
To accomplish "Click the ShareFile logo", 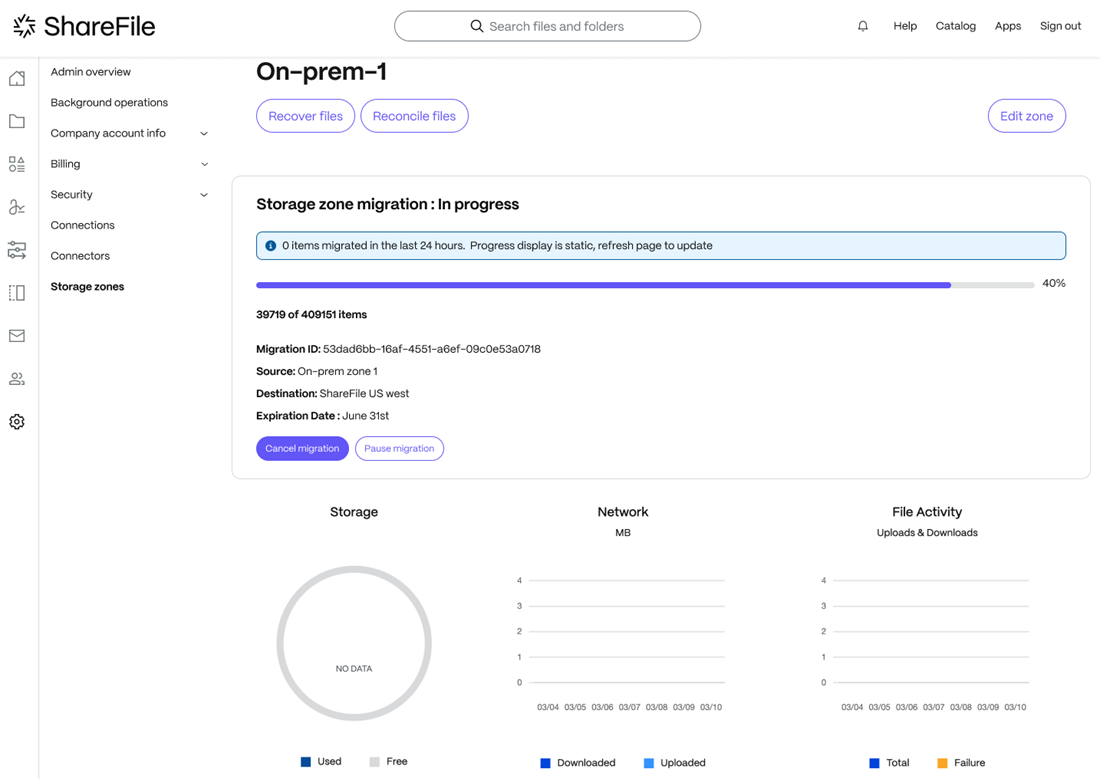I will [84, 26].
